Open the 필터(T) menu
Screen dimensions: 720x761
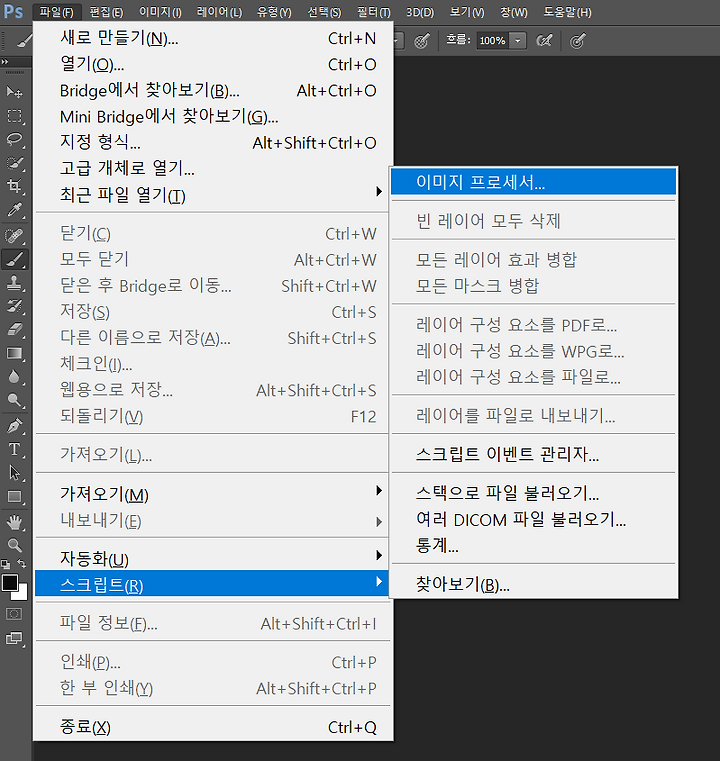pyautogui.click(x=374, y=12)
